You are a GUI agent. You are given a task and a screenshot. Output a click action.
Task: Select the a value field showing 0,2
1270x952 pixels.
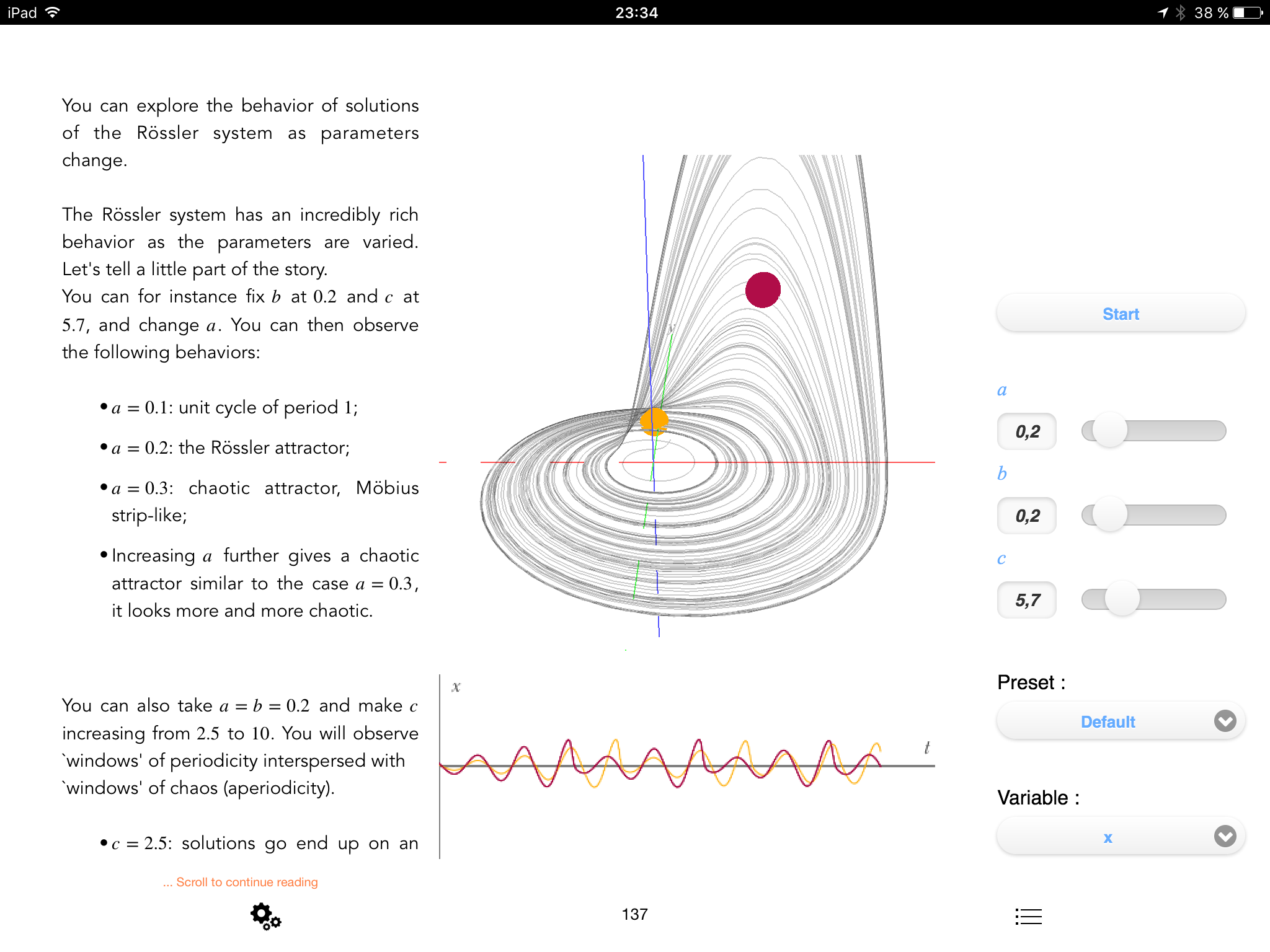tap(1027, 431)
